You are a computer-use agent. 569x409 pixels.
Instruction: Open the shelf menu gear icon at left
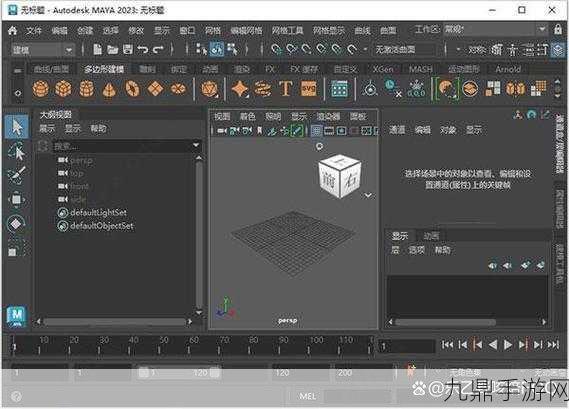coord(17,93)
